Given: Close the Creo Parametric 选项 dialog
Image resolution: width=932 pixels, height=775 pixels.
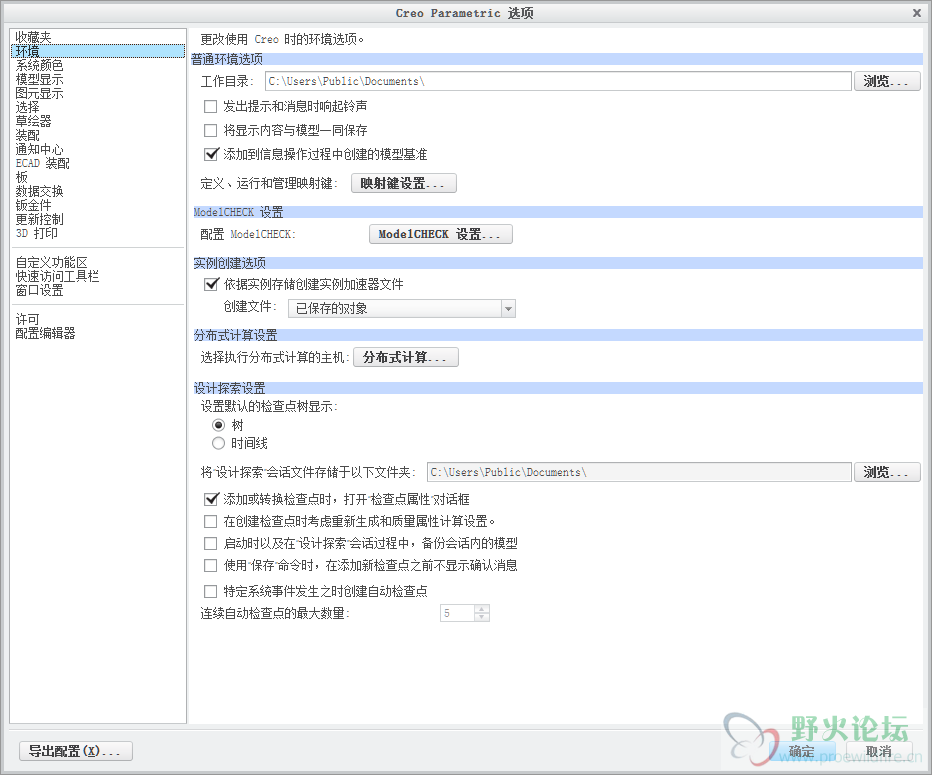Looking at the screenshot, I should (x=917, y=13).
